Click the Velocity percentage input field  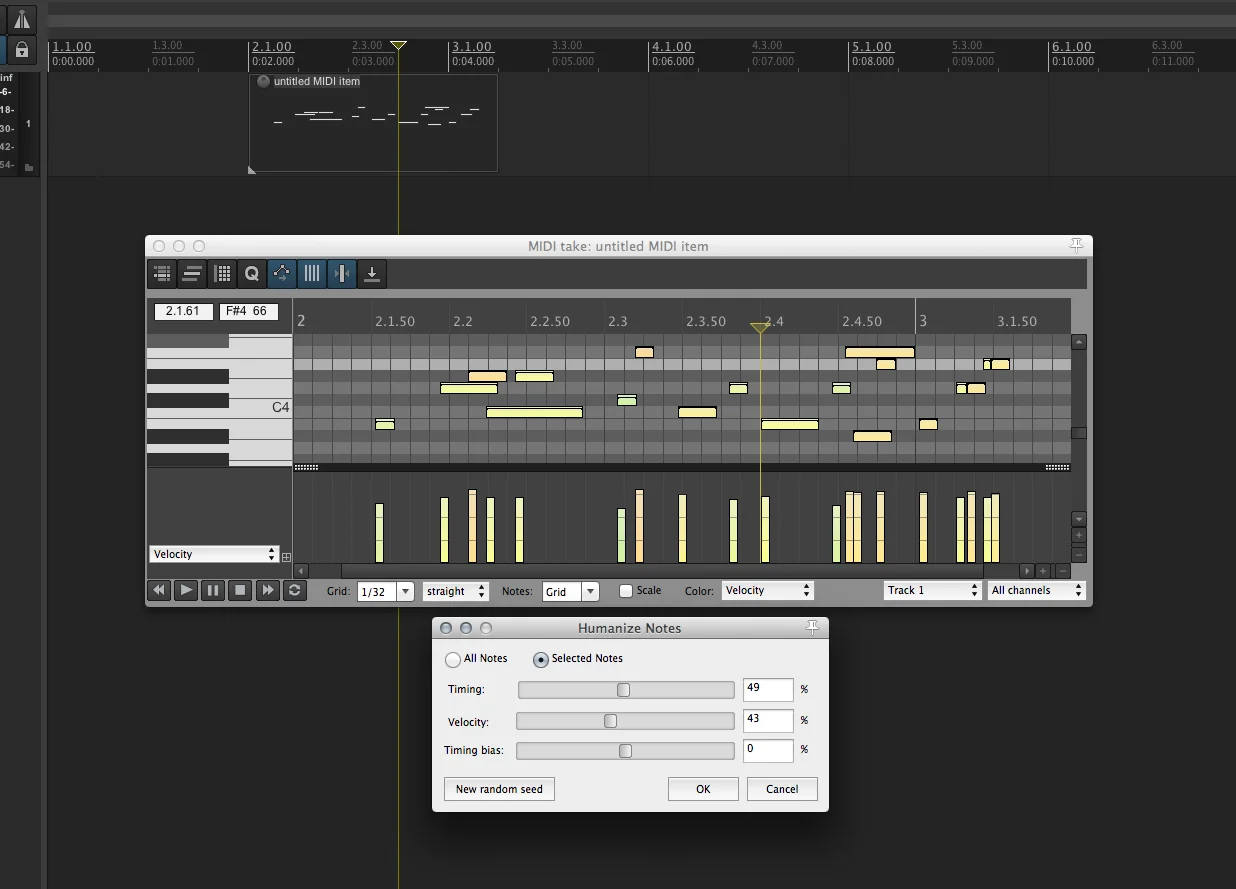(767, 720)
